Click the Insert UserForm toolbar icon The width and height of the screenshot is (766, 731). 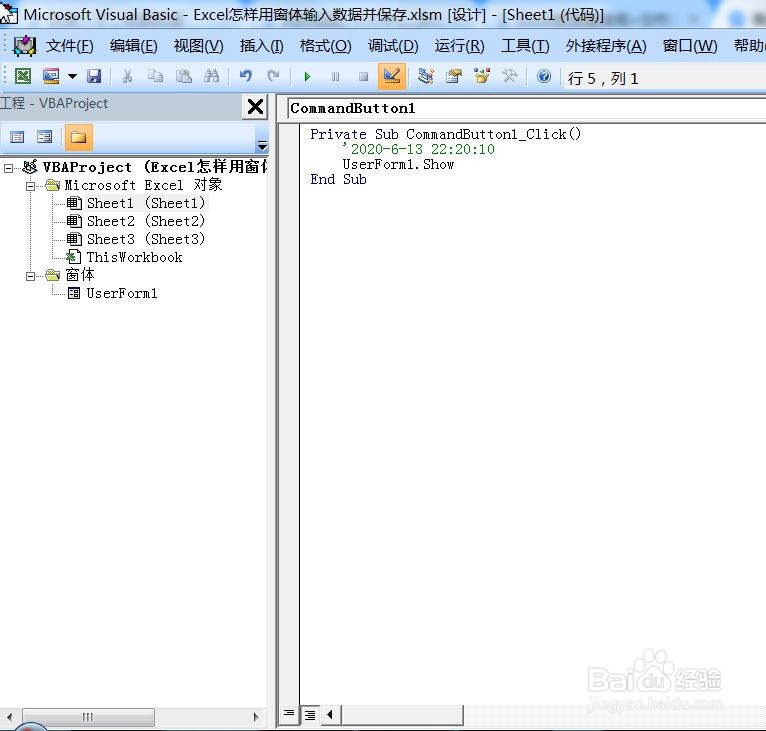[51, 76]
